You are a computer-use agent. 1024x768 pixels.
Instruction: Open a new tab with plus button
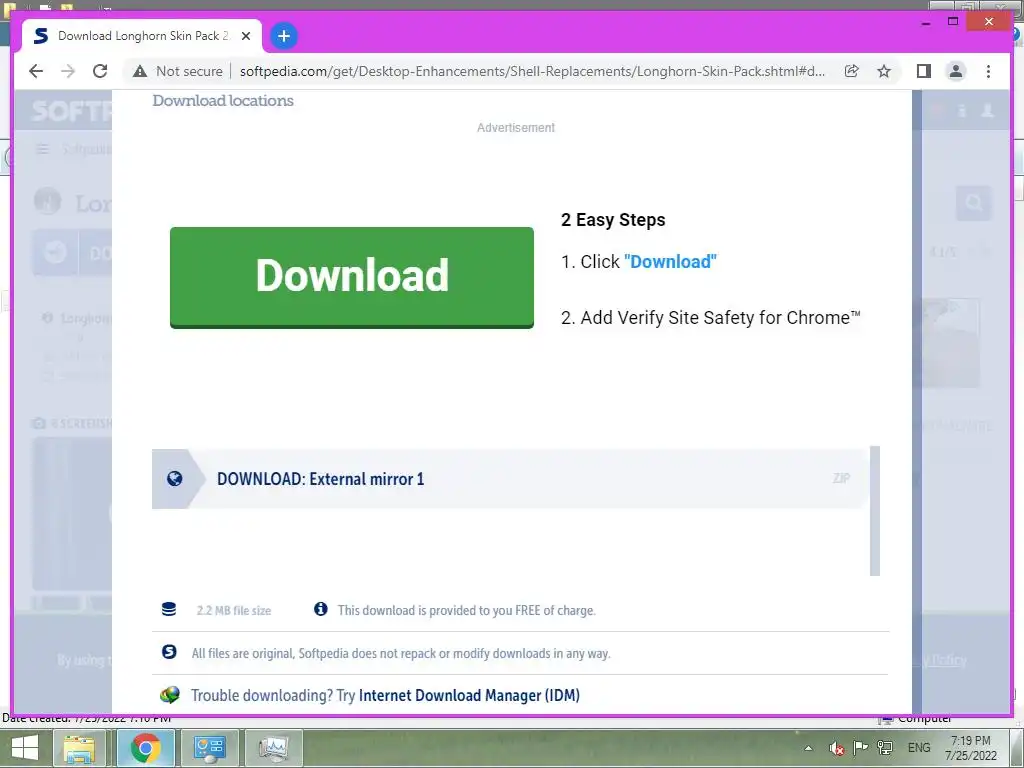coord(283,36)
